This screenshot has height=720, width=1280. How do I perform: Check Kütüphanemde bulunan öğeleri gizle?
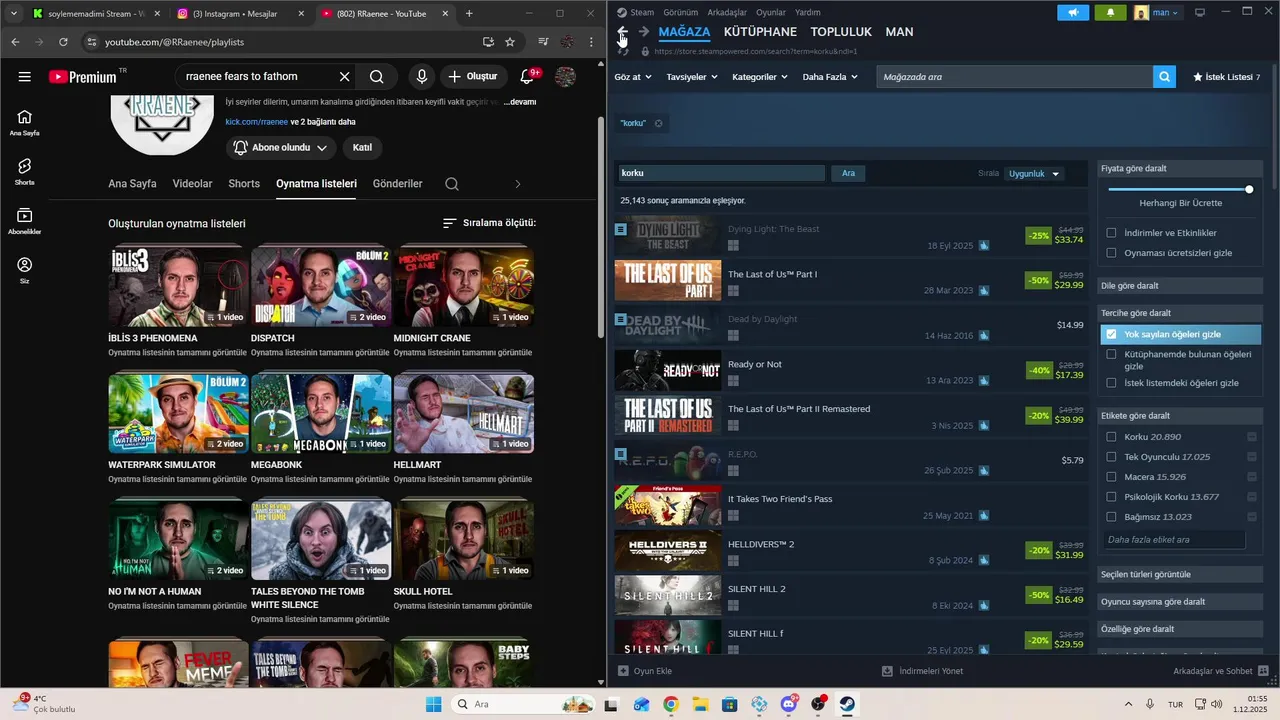tap(1111, 354)
